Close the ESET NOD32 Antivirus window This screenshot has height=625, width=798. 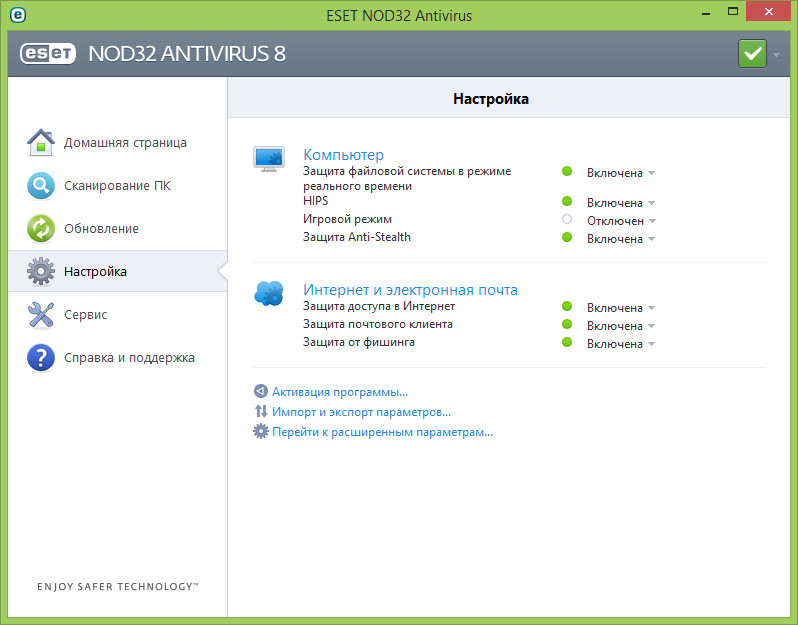[x=768, y=11]
